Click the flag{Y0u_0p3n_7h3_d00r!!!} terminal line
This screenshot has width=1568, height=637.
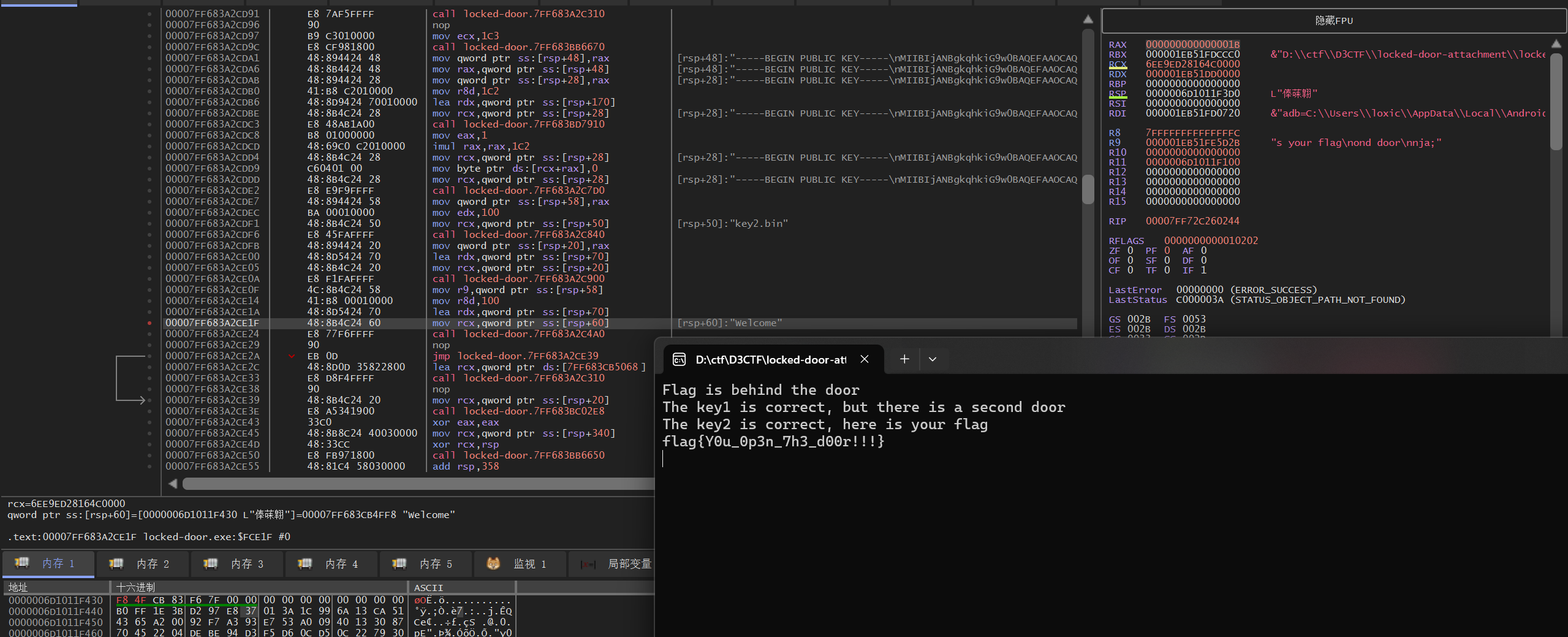click(x=773, y=441)
